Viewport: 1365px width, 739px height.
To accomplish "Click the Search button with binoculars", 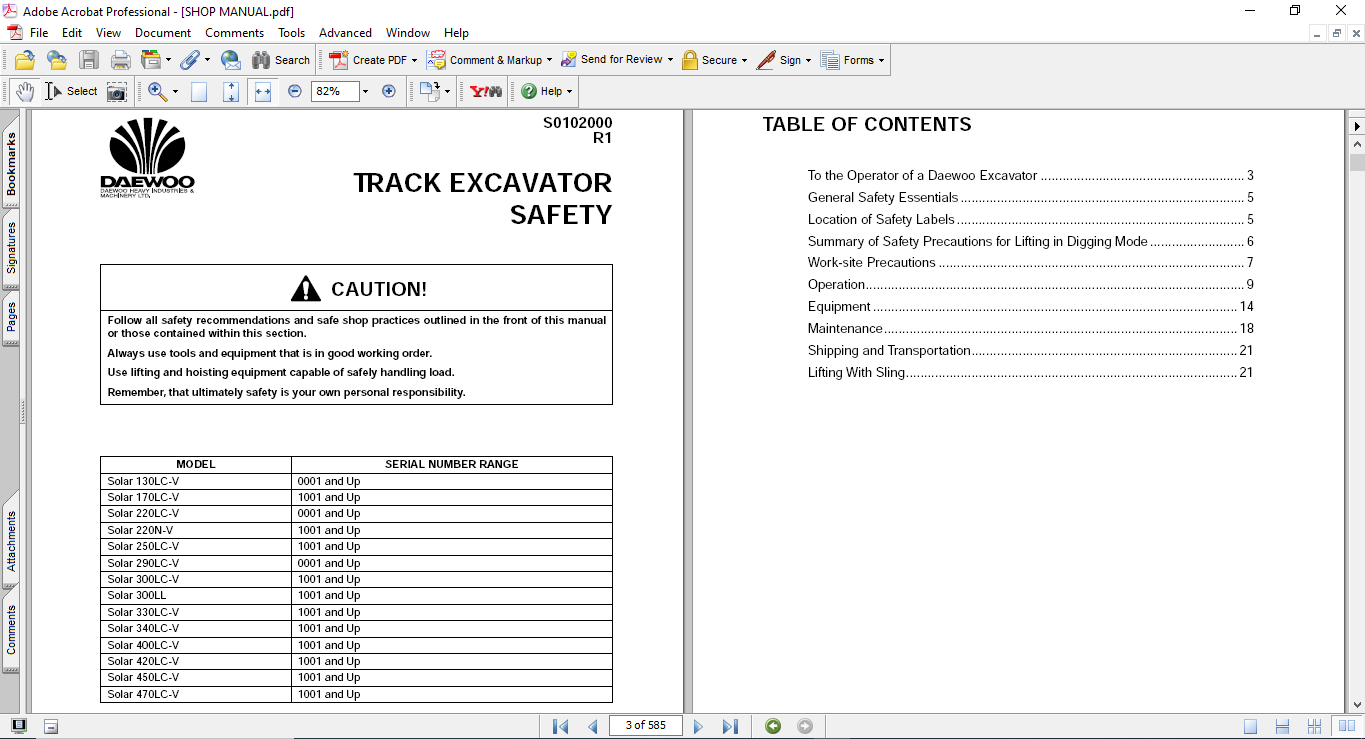I will click(281, 60).
